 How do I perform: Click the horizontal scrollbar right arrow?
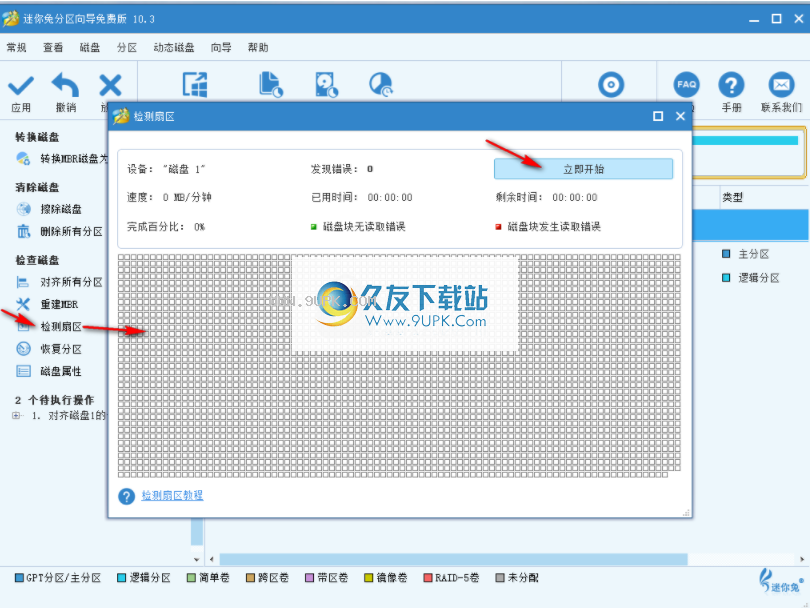(802, 559)
